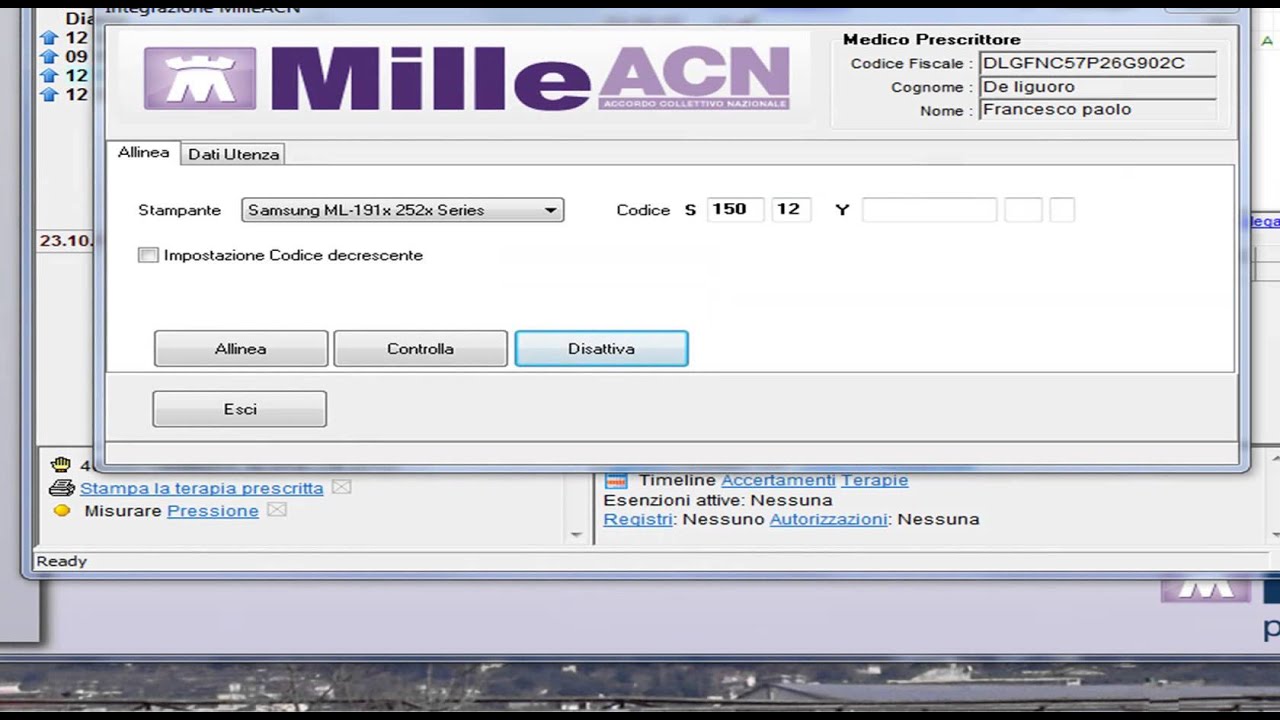Toggle Impostazione Codice decrescente checkbox
1280x720 pixels.
(x=148, y=255)
